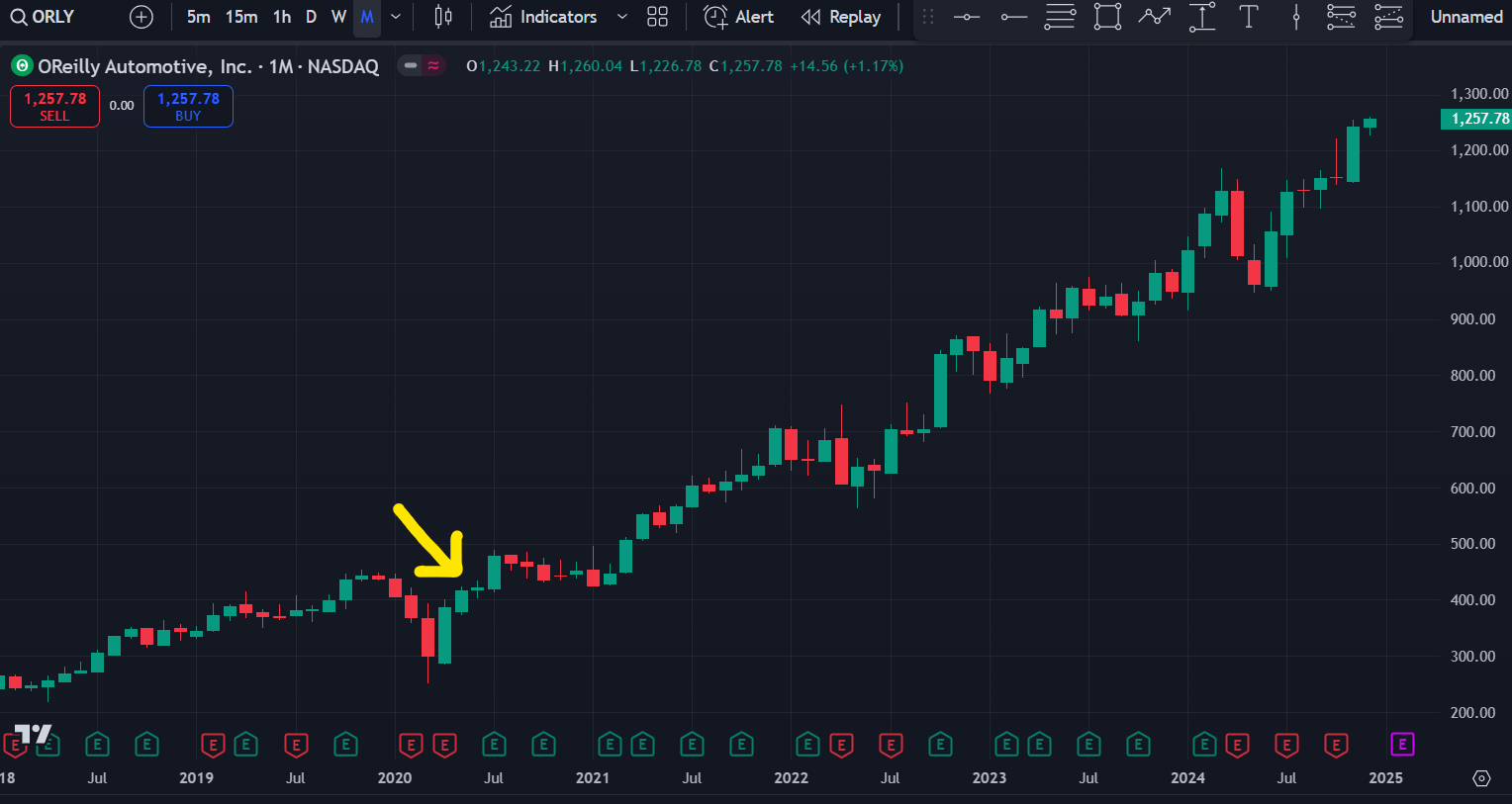Viewport: 1512px width, 804px height.
Task: Start bar Replay mode
Action: [x=841, y=17]
